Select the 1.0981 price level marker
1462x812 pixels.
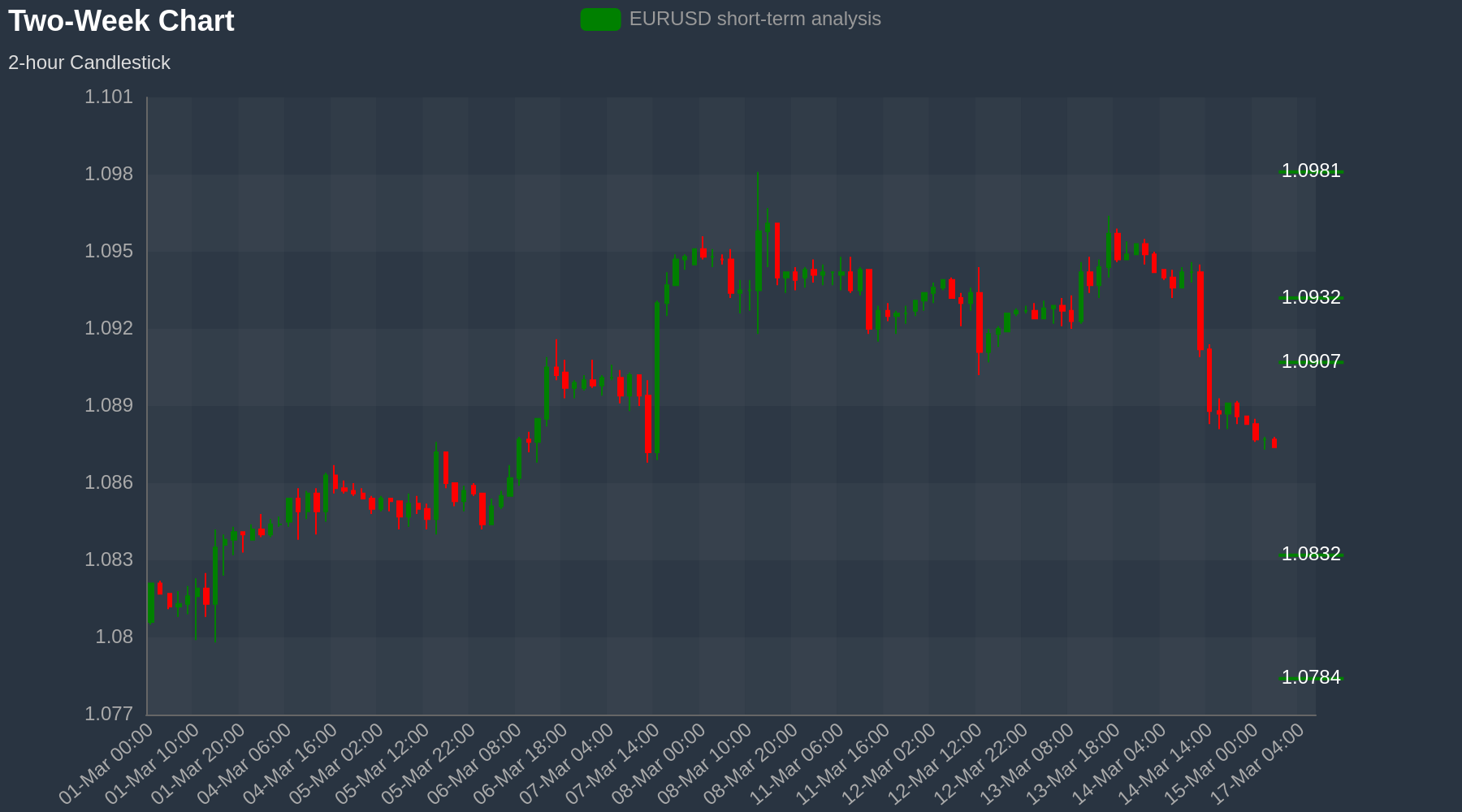click(x=1311, y=171)
